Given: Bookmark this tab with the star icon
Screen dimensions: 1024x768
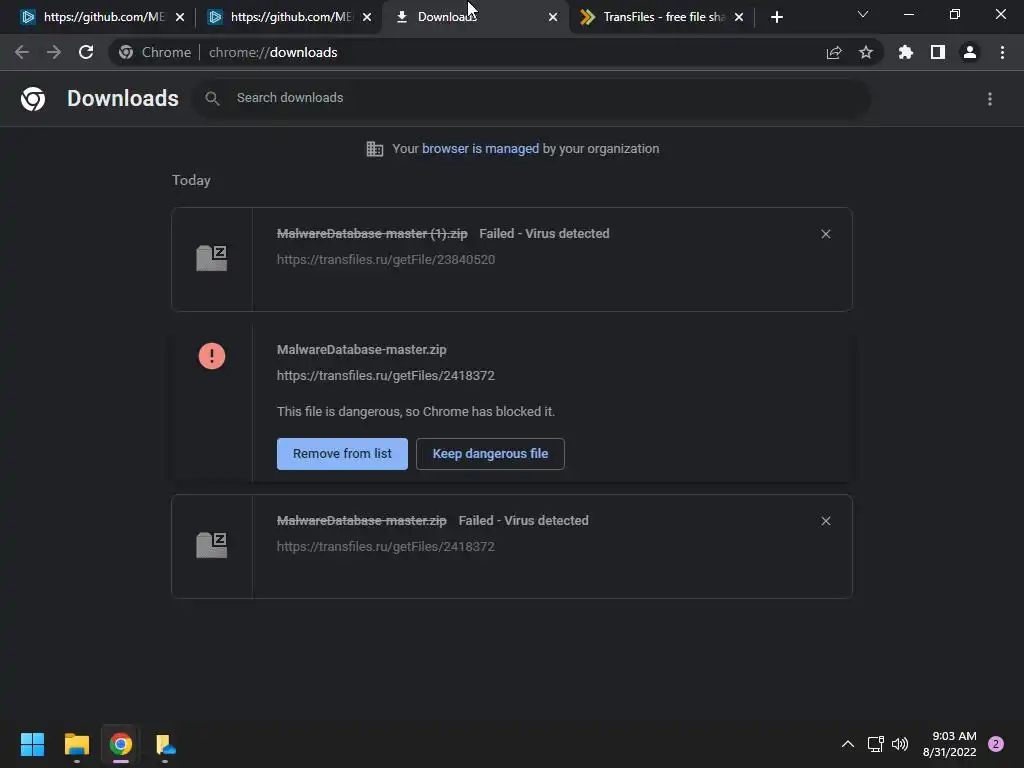Looking at the screenshot, I should tap(866, 52).
